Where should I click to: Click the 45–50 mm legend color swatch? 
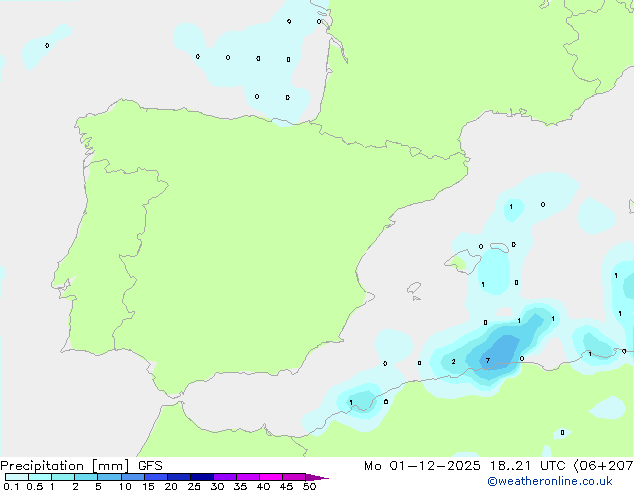[x=294, y=477]
